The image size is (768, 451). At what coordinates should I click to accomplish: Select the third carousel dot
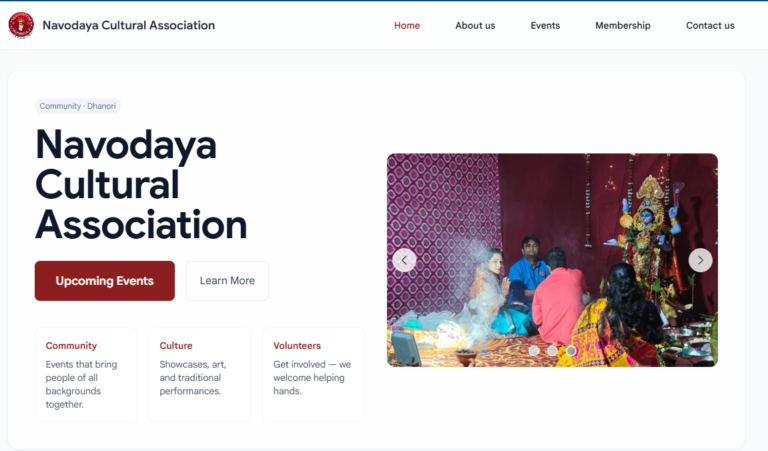[571, 351]
